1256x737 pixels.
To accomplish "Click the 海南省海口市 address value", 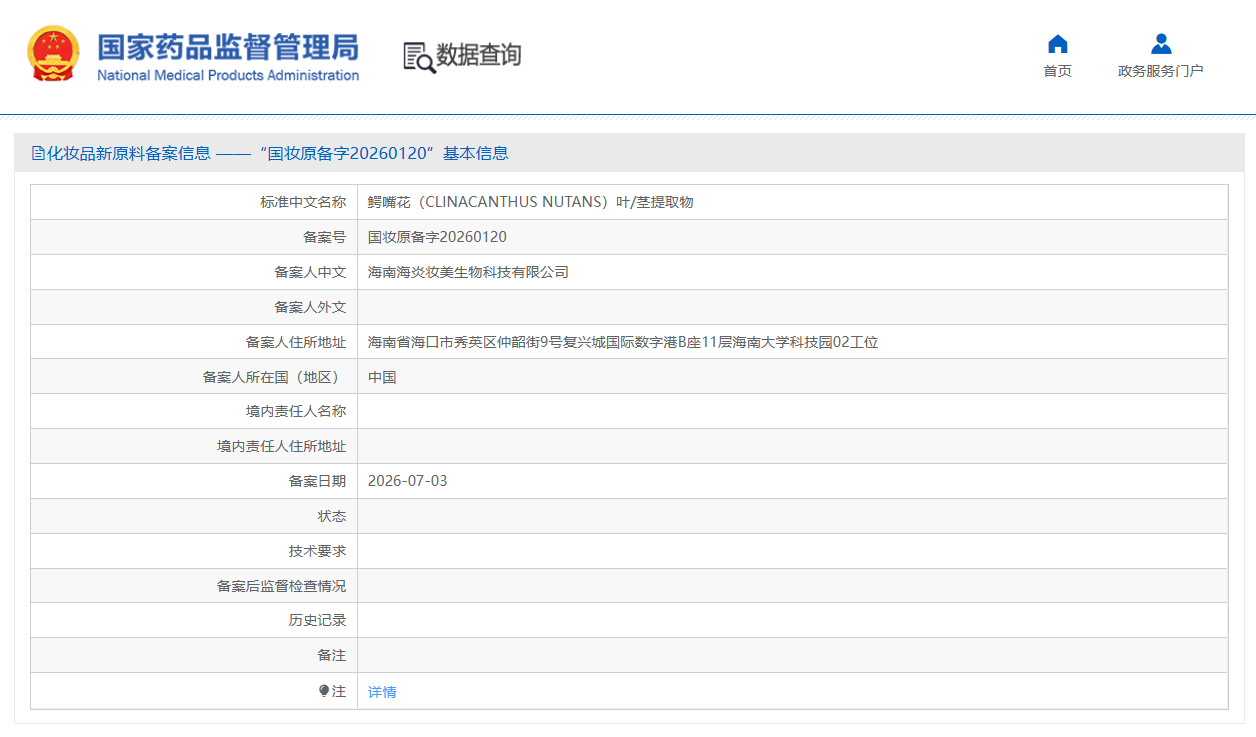I will (623, 342).
